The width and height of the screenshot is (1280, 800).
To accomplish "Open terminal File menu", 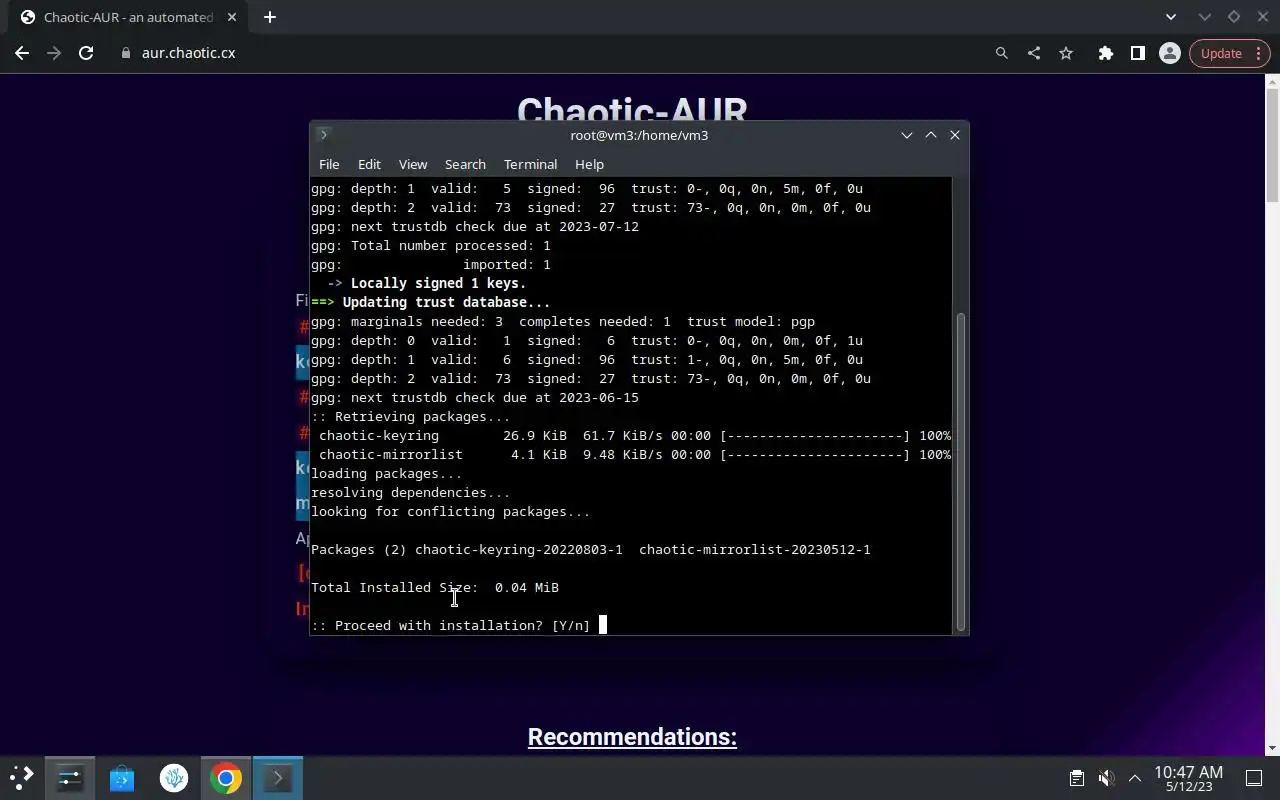I will click(x=329, y=164).
